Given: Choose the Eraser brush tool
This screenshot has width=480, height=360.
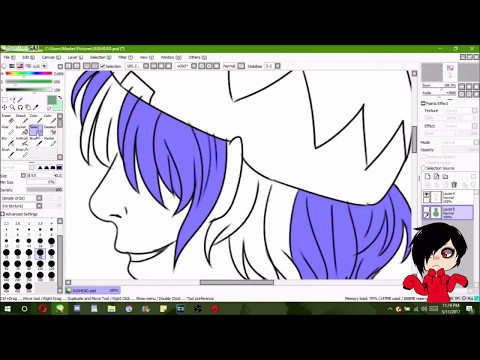Looking at the screenshot, I should click(8, 119).
